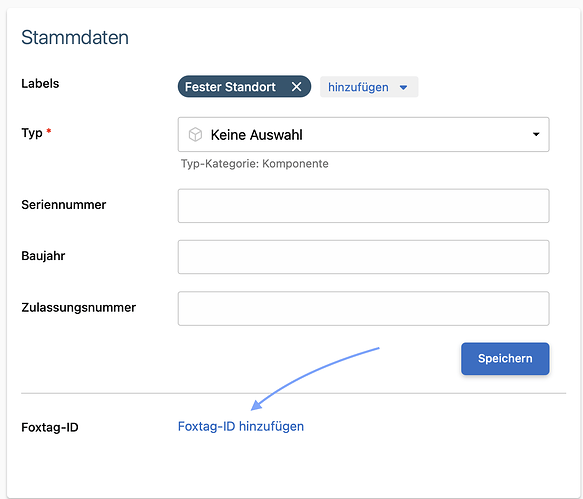
Task: Click the Foxtag-ID field label
Action: pos(50,427)
